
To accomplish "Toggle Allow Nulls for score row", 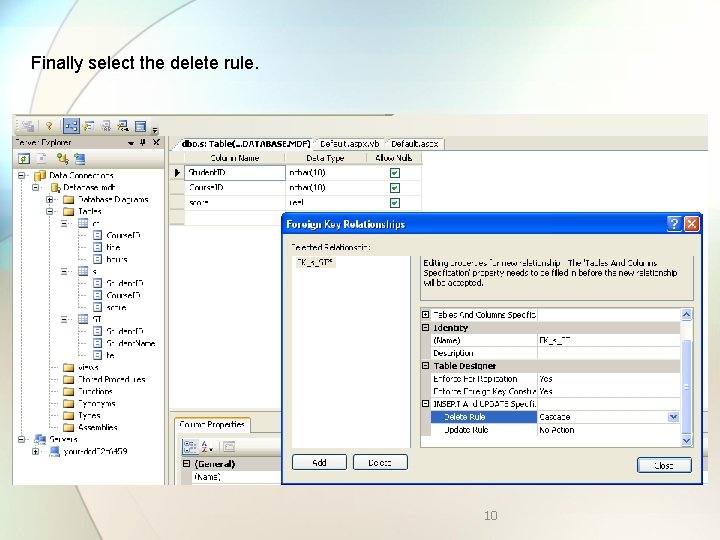I will pyautogui.click(x=394, y=203).
